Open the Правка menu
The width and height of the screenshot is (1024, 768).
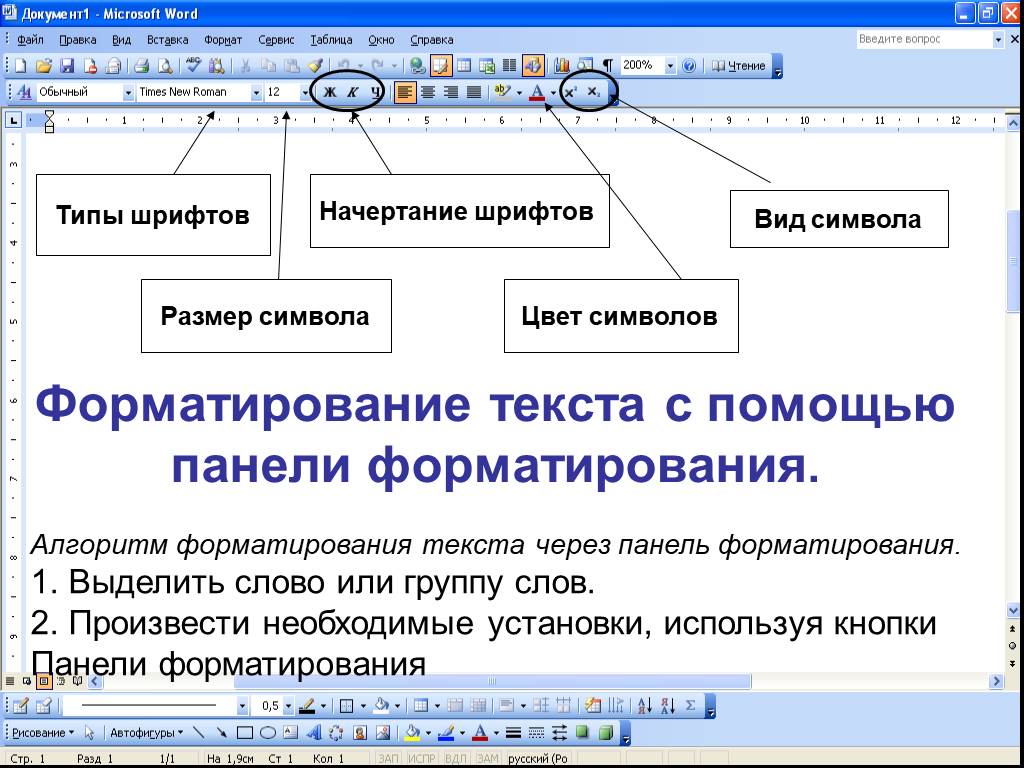click(78, 40)
